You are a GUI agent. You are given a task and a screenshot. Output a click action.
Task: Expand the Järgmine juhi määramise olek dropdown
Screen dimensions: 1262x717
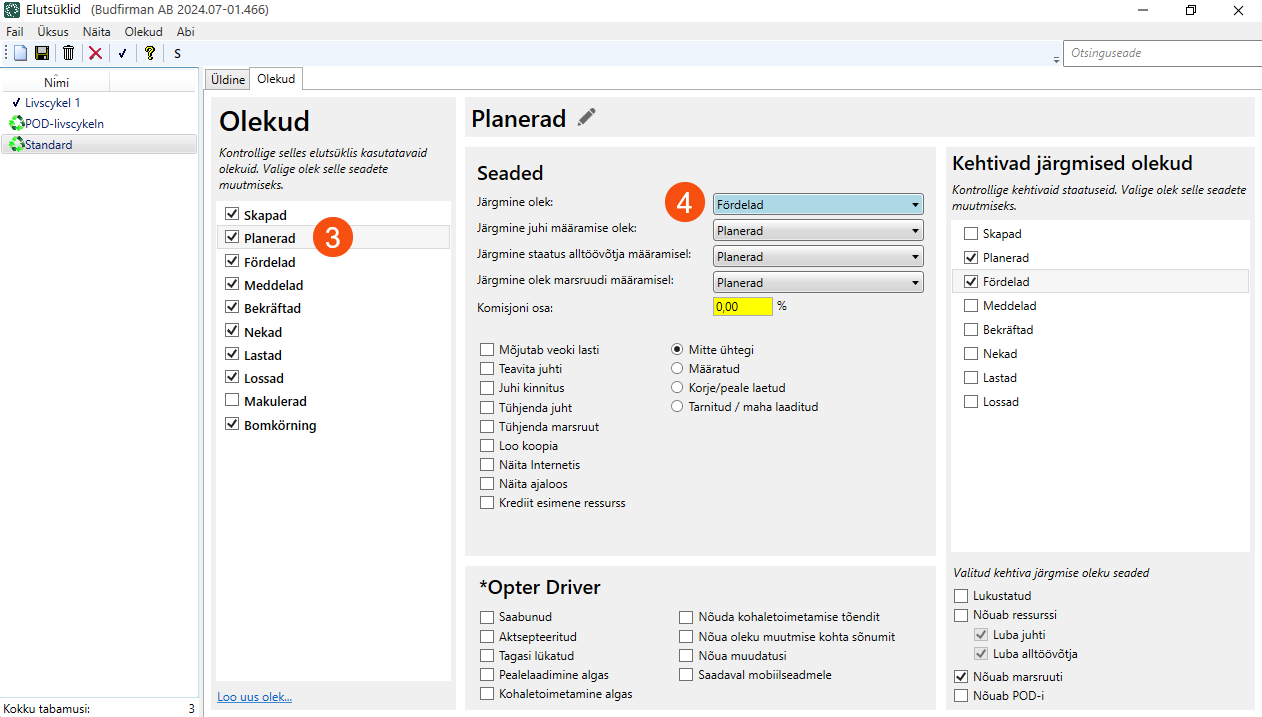pyautogui.click(x=817, y=231)
